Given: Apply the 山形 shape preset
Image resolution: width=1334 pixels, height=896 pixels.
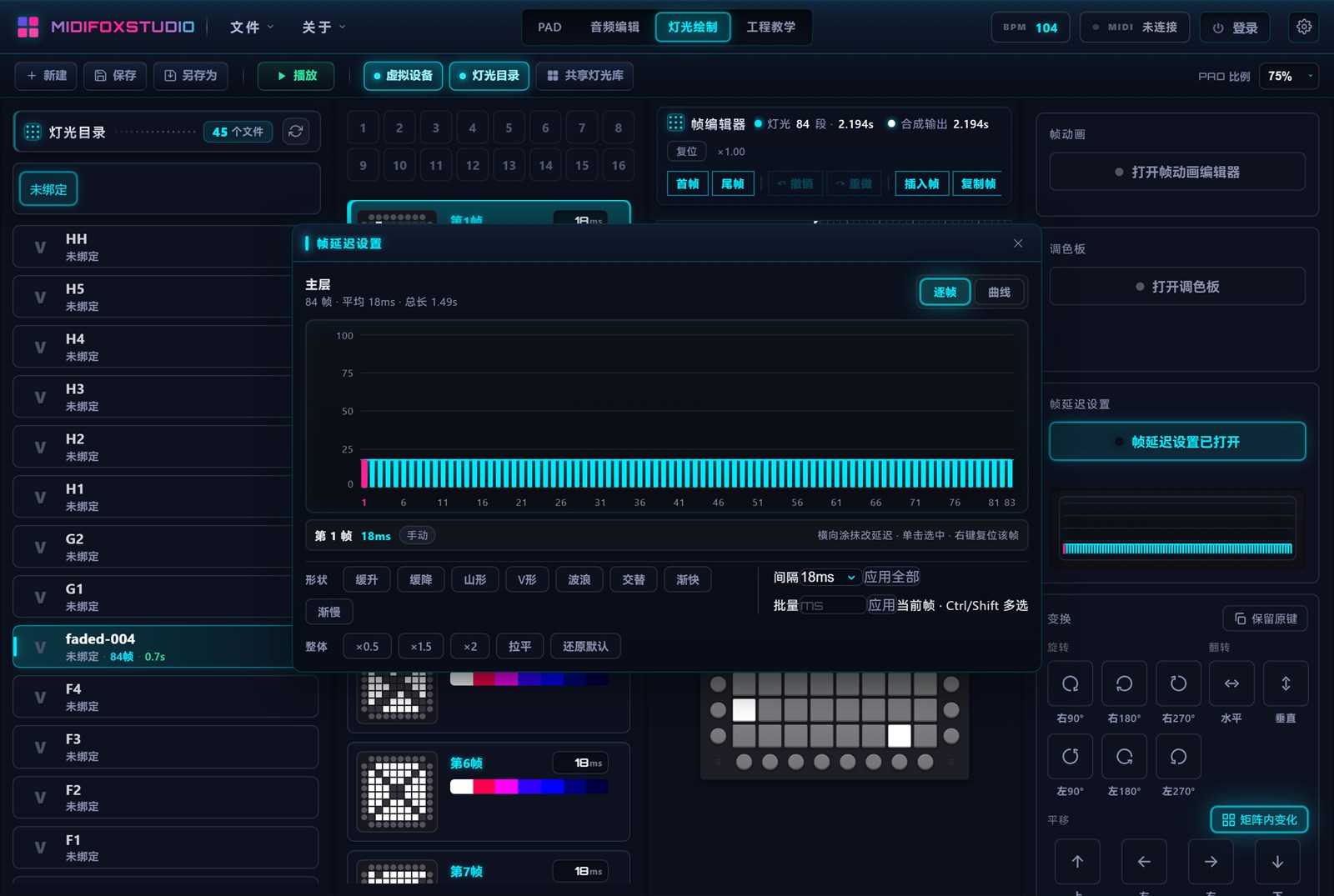Looking at the screenshot, I should click(475, 579).
